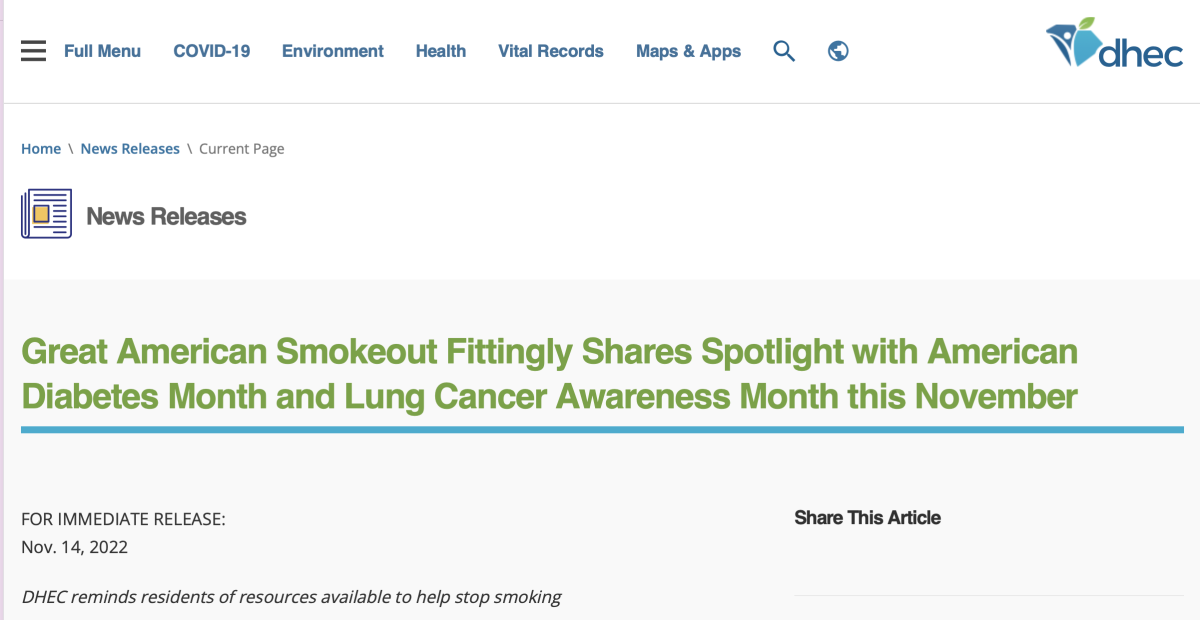Open the hamburger menu icon
1200x620 pixels.
tap(33, 51)
